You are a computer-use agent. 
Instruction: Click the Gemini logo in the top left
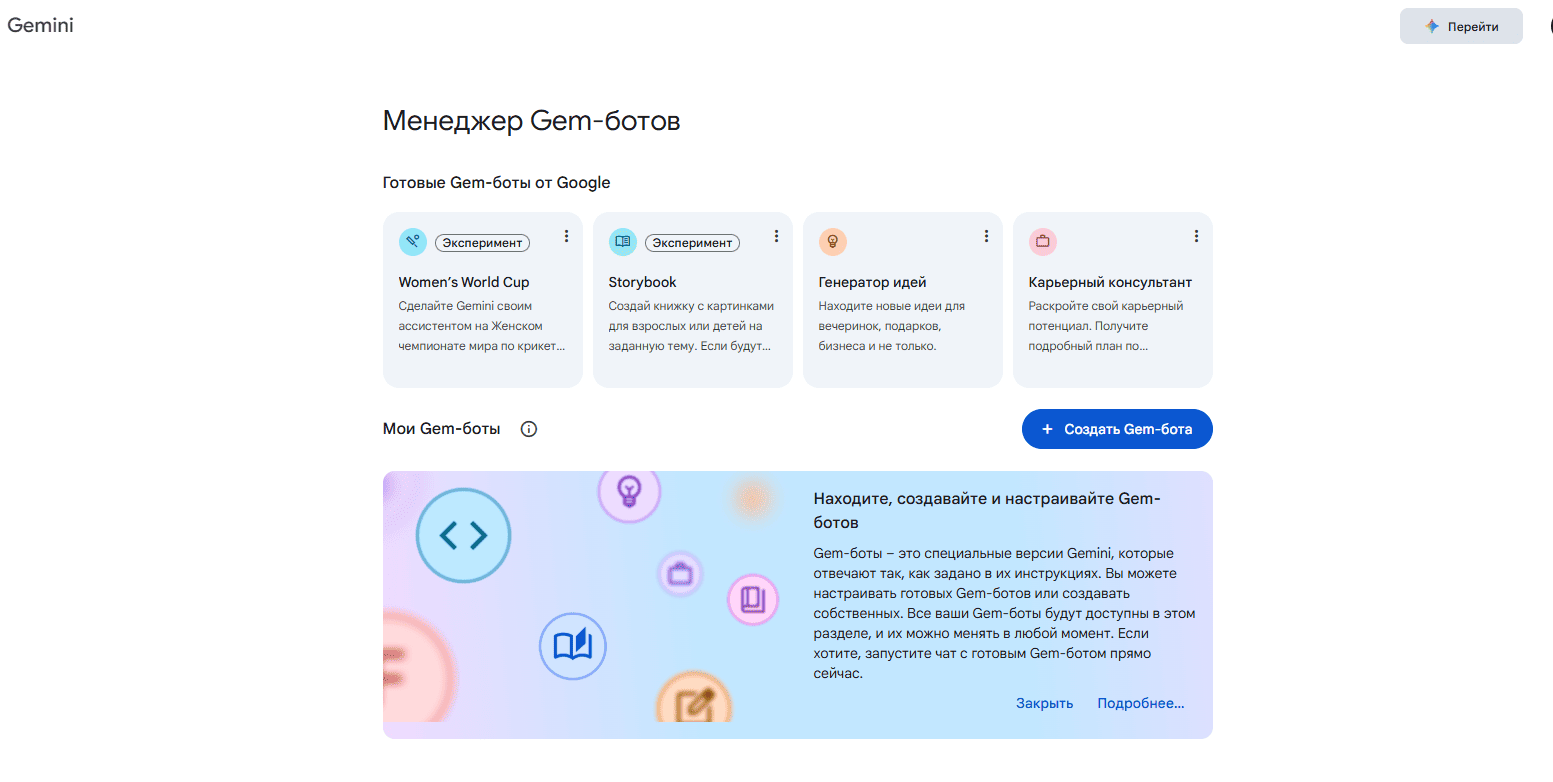coord(40,25)
